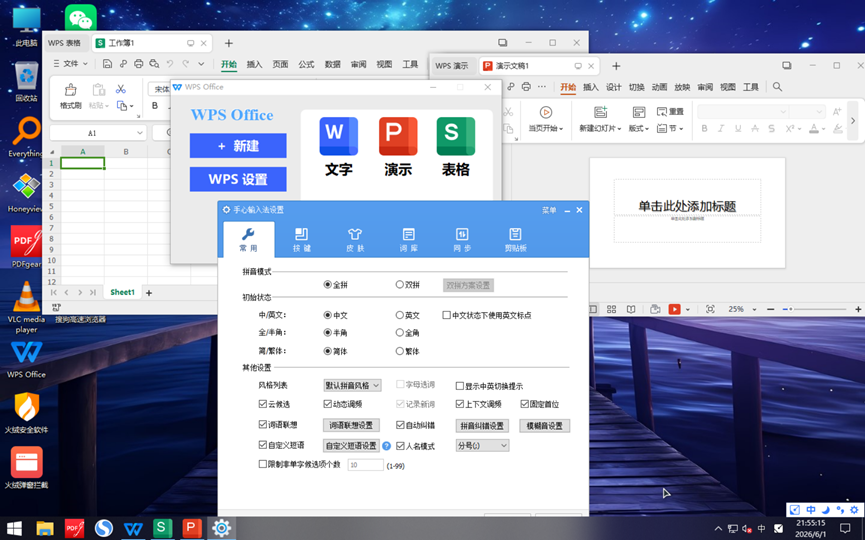Expand quick access toolbar arrow in WPS 表格
Viewport: 865px width, 540px height.
point(201,64)
